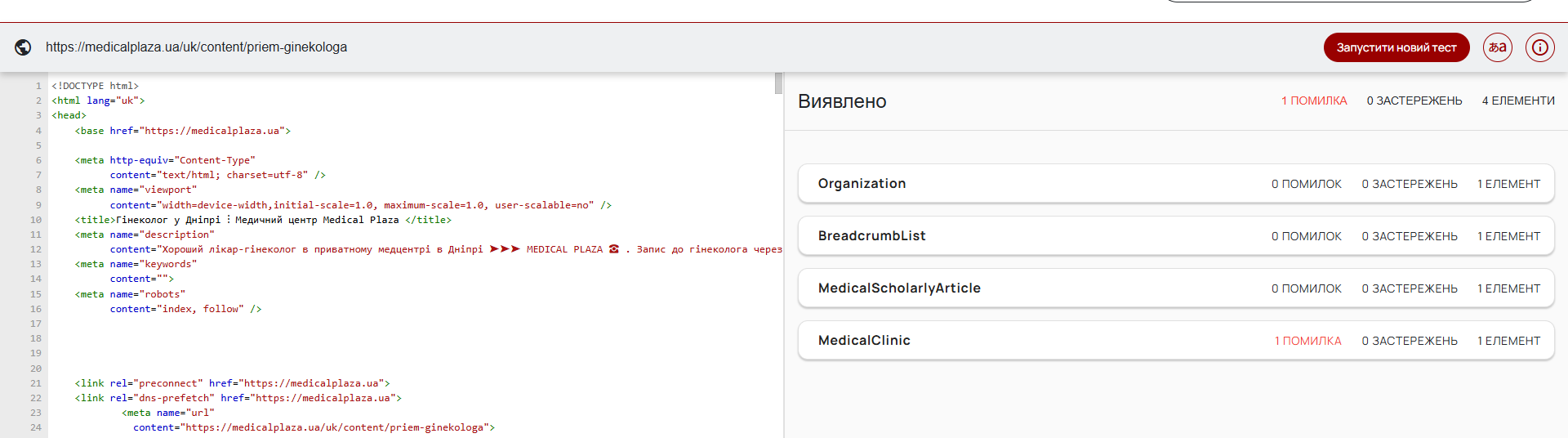
Task: Click the info circle icon
Action: [1539, 47]
